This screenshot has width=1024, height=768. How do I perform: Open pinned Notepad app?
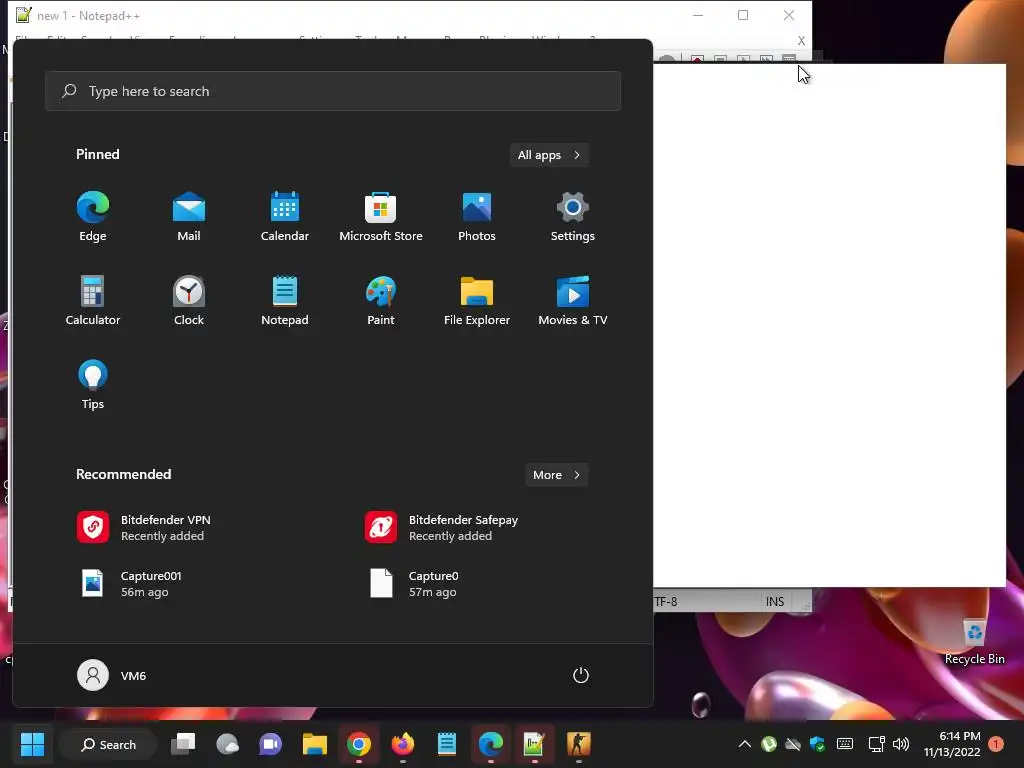coord(285,300)
